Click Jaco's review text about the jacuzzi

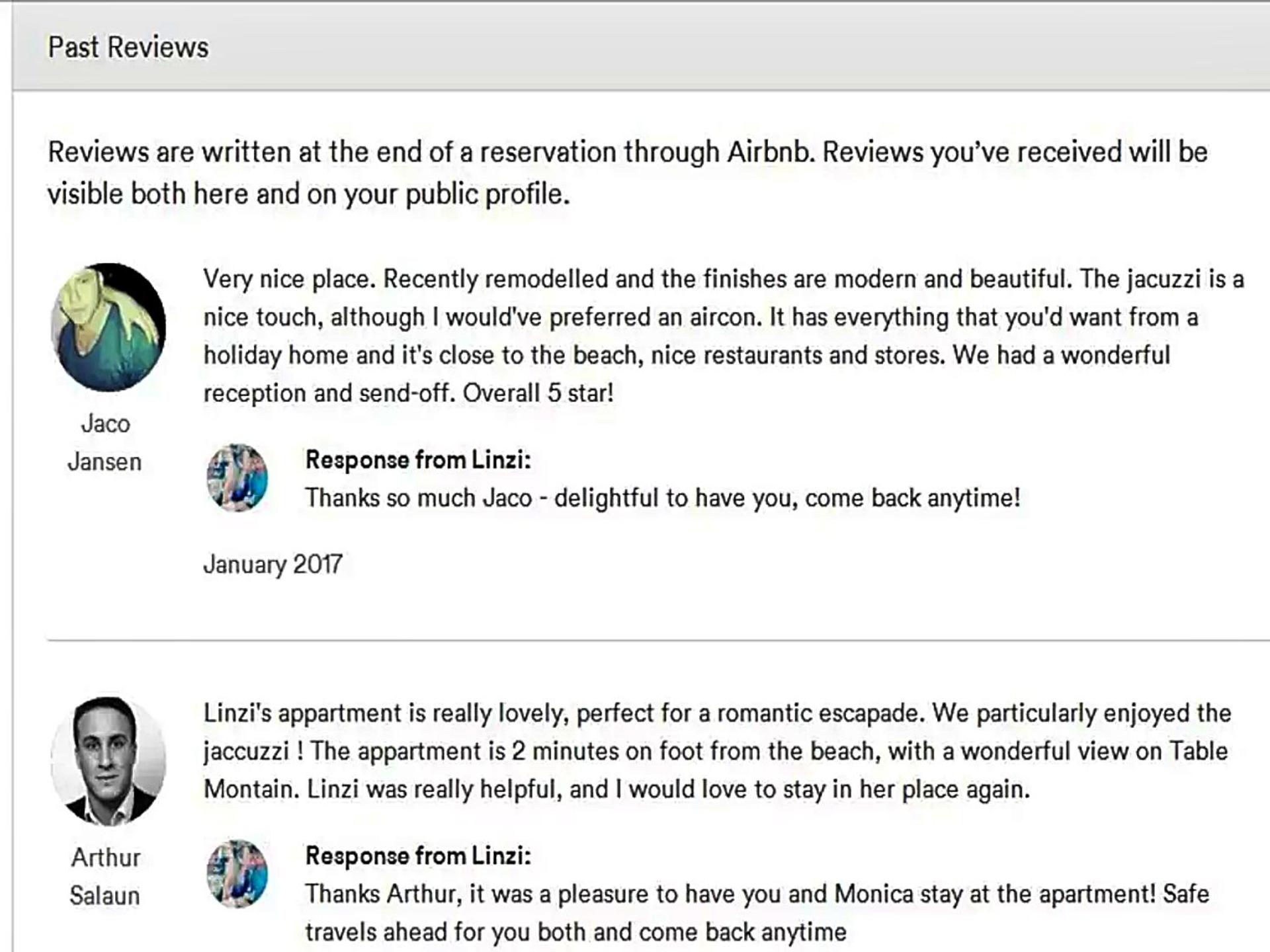point(724,336)
